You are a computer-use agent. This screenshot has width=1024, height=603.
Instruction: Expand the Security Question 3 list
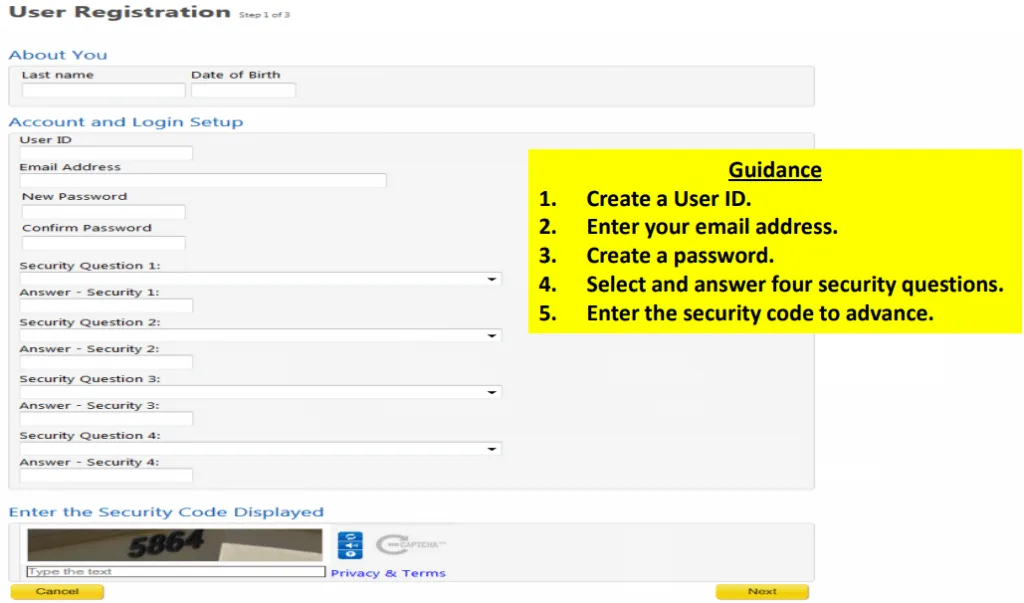click(x=260, y=392)
